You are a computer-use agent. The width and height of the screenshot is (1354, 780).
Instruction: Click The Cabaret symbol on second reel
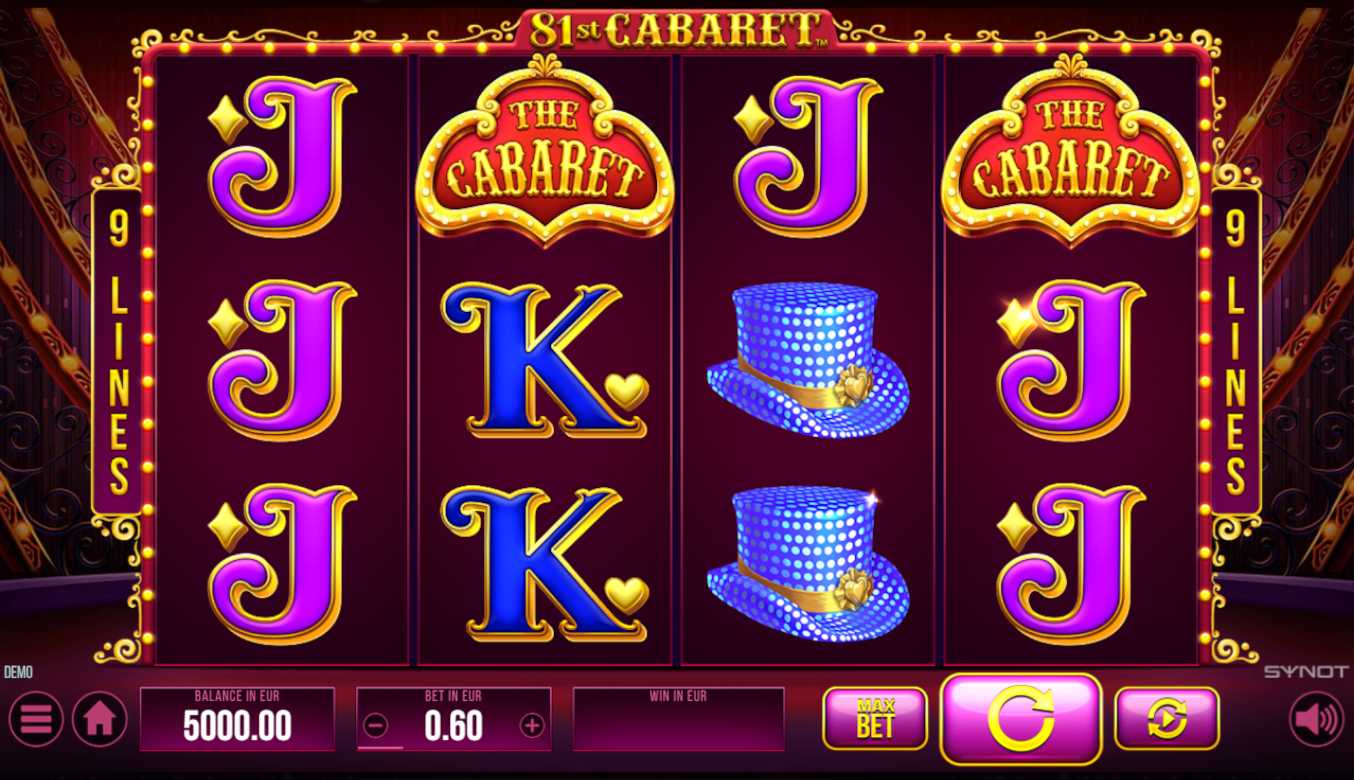pyautogui.click(x=545, y=150)
